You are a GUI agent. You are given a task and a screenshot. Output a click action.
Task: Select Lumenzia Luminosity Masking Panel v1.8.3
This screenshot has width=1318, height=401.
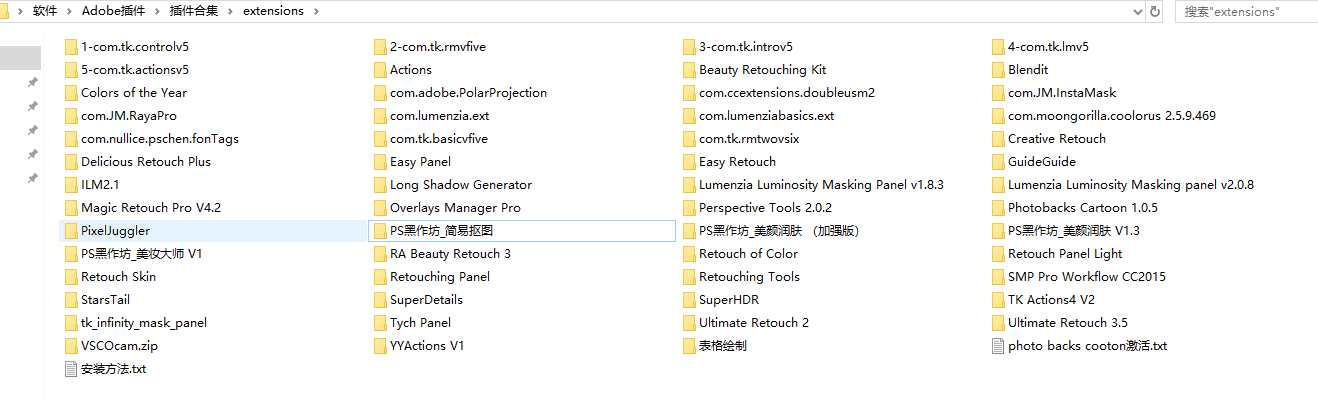pyautogui.click(x=821, y=185)
